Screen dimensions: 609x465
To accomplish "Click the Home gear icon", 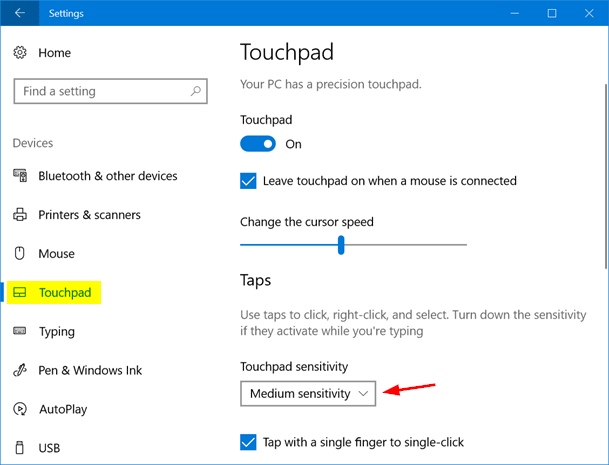I will point(20,52).
